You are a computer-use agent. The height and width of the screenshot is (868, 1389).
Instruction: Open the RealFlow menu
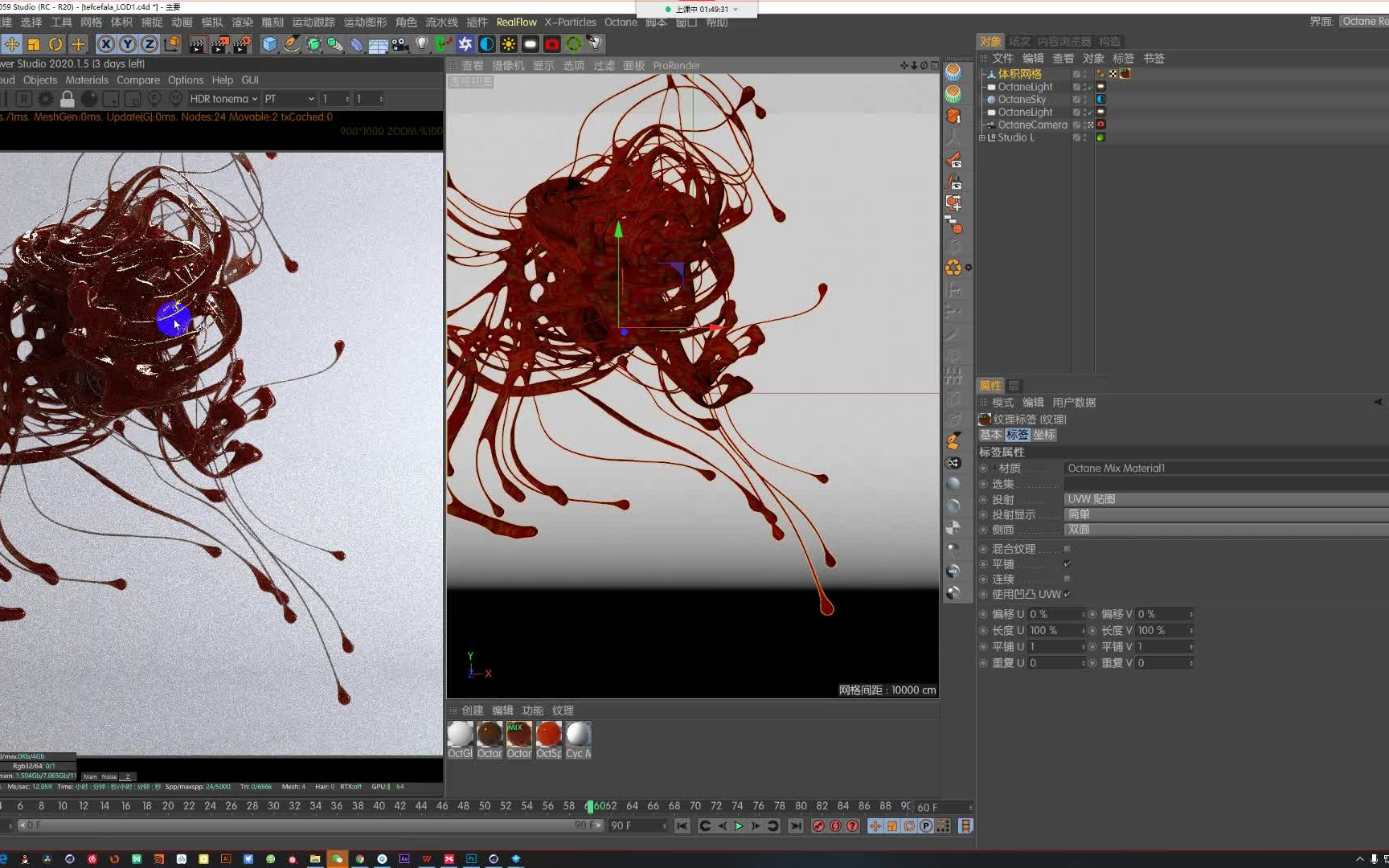click(x=517, y=22)
